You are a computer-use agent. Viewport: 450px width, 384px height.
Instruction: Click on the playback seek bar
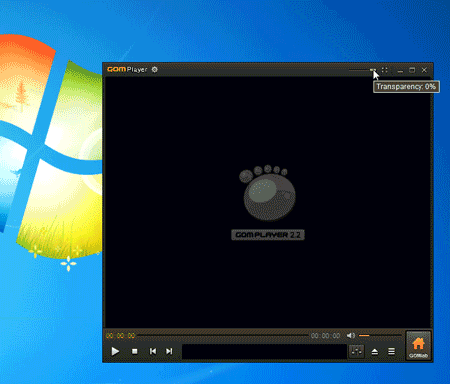tap(223, 335)
